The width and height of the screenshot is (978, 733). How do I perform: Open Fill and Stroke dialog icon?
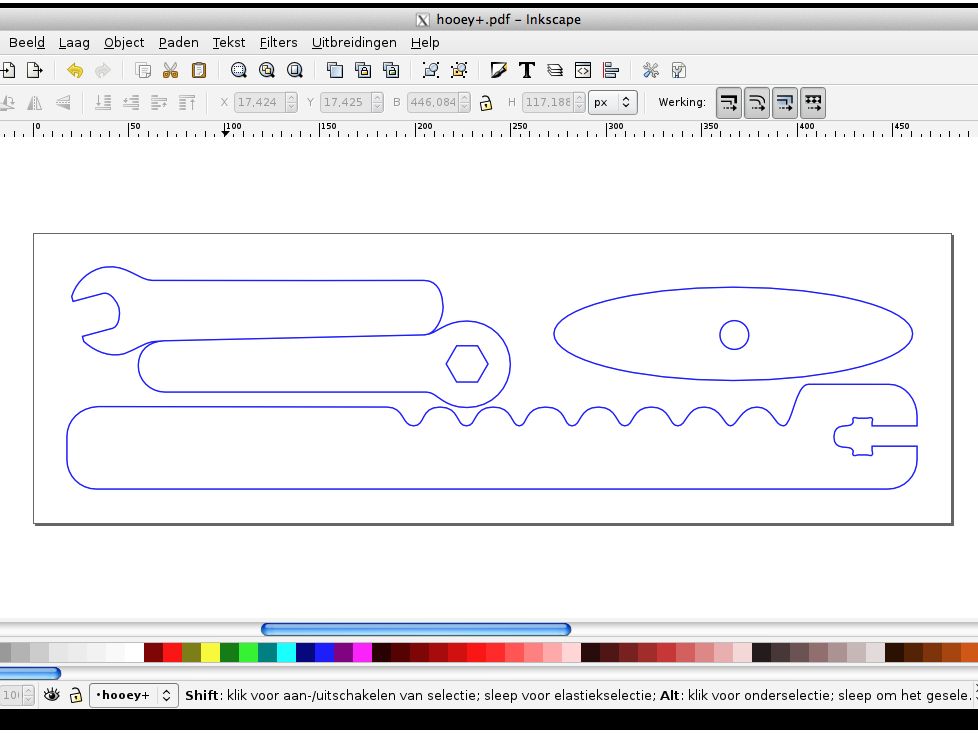tap(498, 70)
